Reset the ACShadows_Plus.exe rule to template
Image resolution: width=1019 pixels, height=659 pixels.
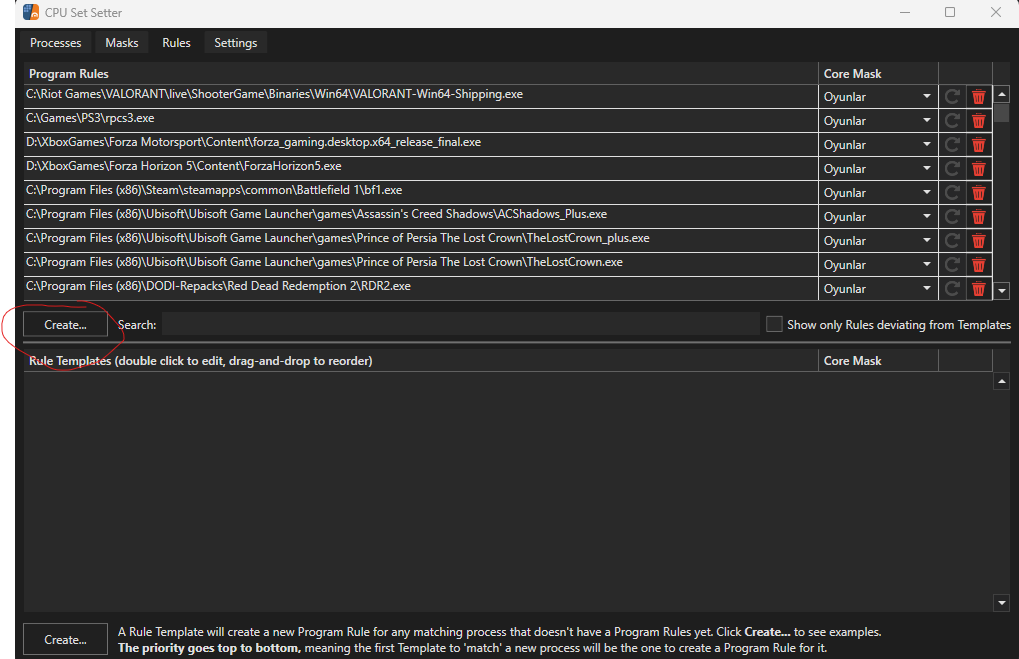(952, 217)
